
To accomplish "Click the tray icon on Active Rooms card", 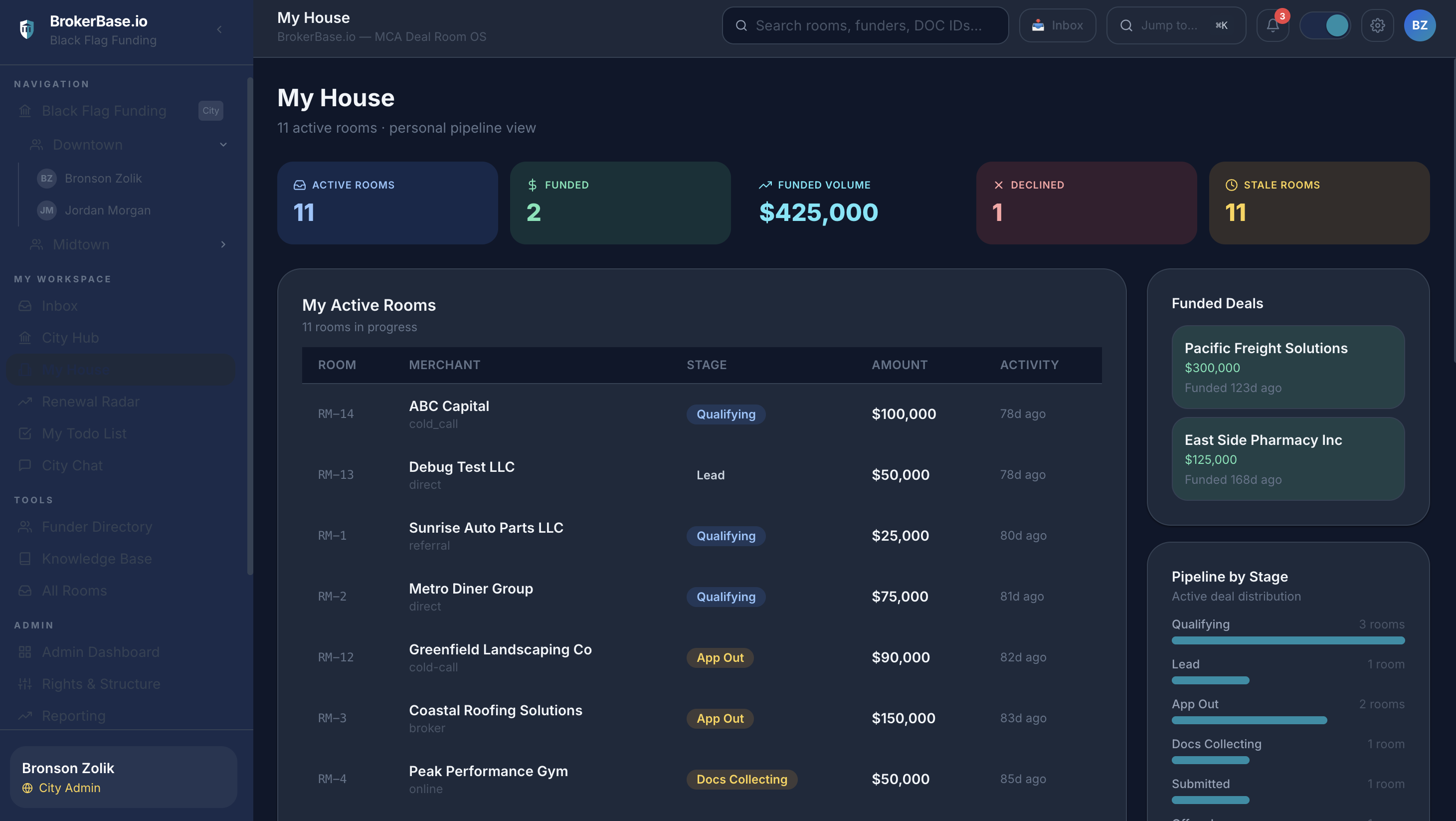I will tap(300, 185).
